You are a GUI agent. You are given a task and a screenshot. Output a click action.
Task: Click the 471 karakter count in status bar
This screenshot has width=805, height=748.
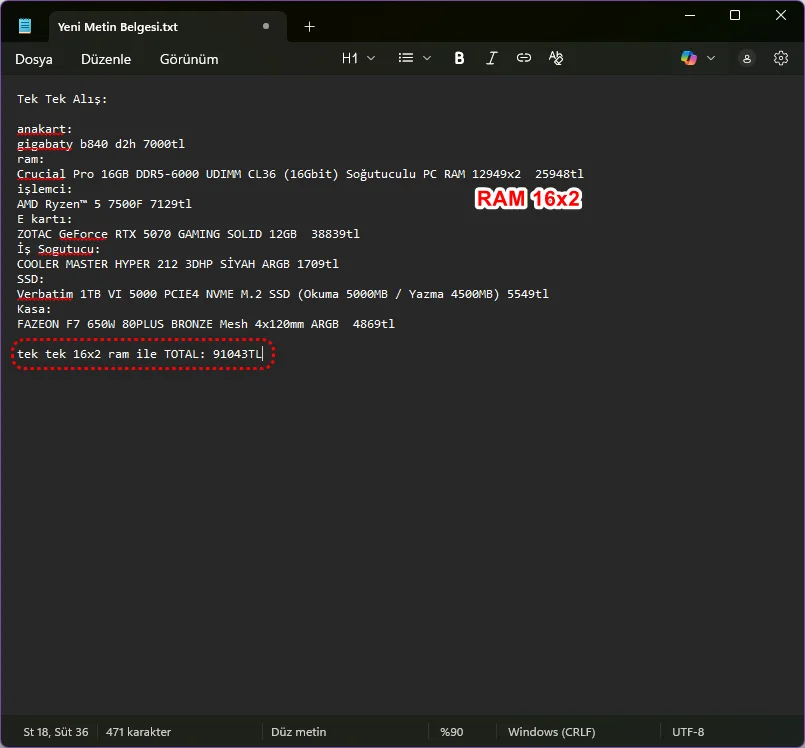[138, 732]
